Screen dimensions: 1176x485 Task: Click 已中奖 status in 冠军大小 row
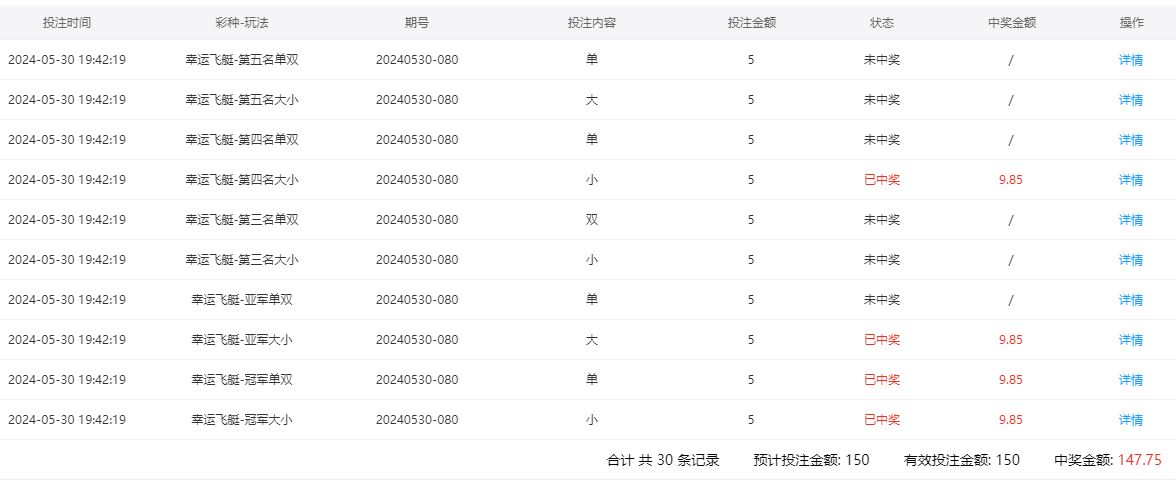click(882, 420)
